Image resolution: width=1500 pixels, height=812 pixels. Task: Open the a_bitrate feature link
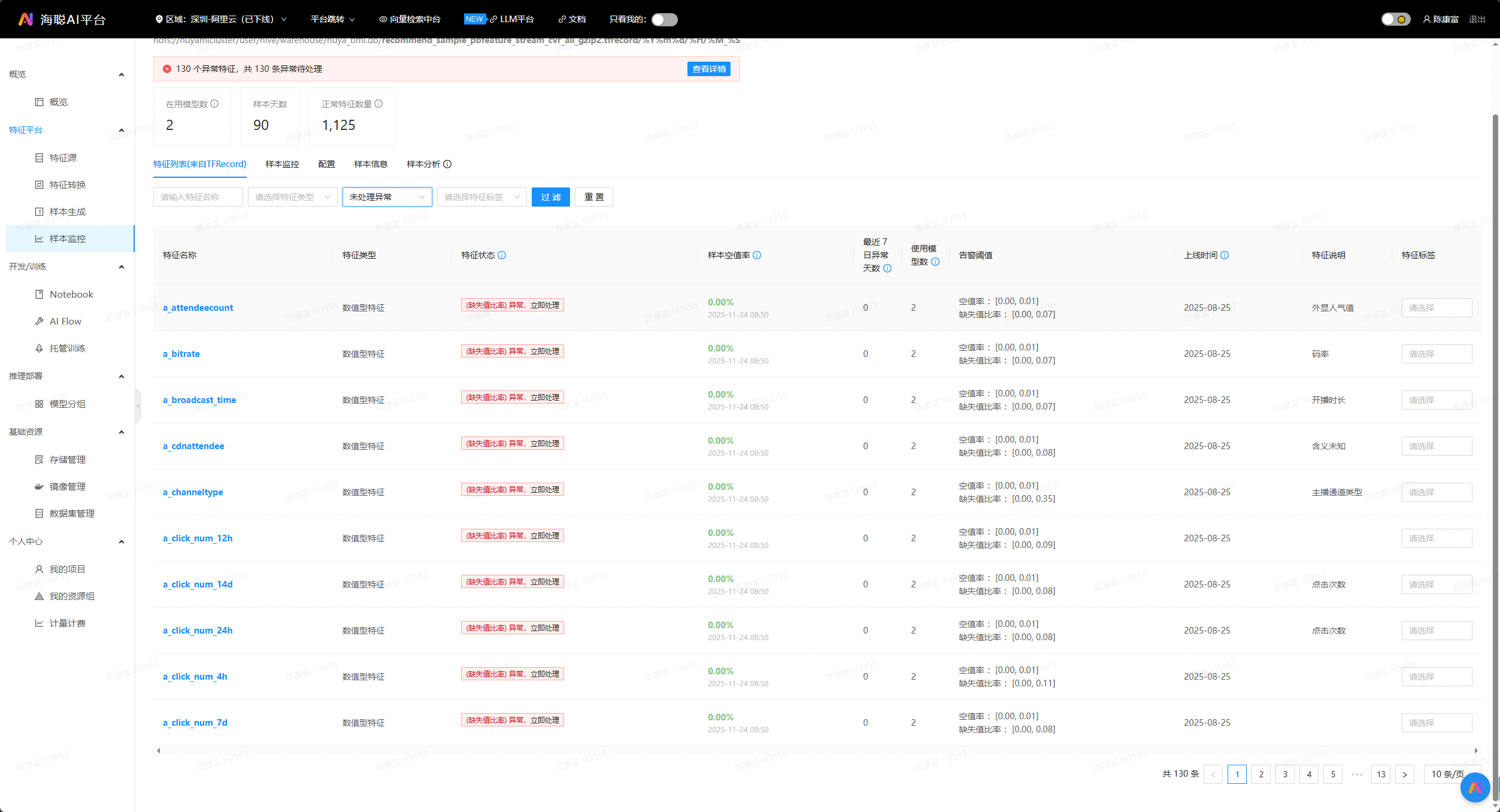point(181,354)
